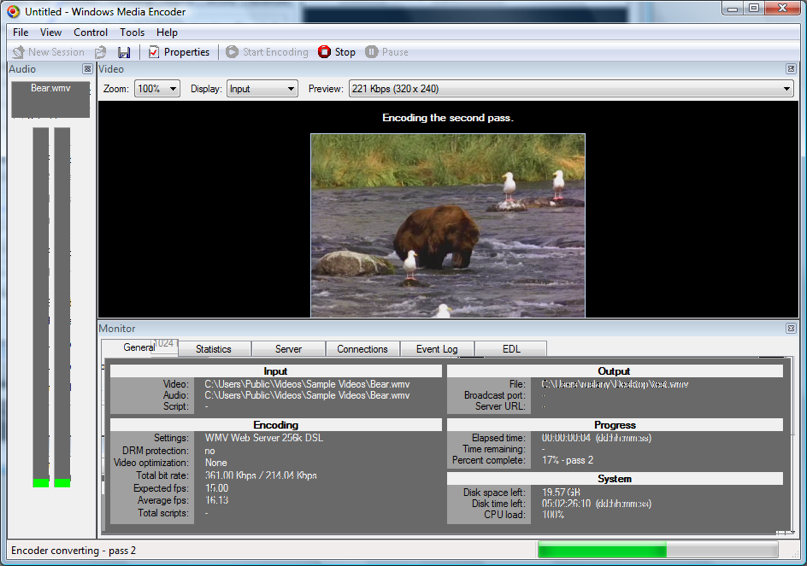Click the Save session floppy icon
This screenshot has height=566, width=807.
coord(124,52)
